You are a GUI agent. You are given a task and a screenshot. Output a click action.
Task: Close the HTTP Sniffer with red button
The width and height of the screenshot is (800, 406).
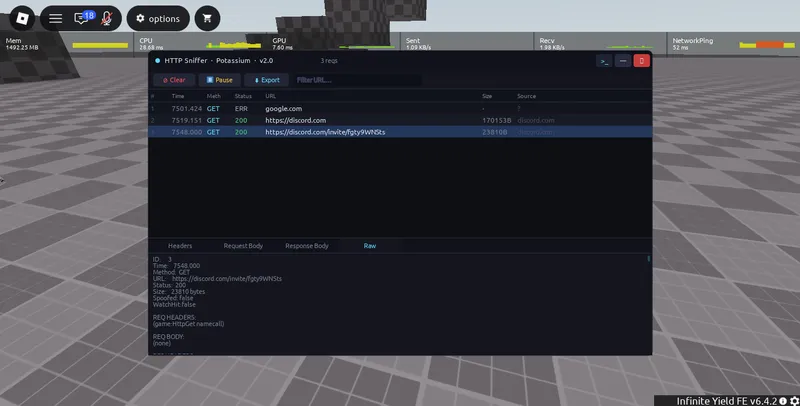[642, 61]
